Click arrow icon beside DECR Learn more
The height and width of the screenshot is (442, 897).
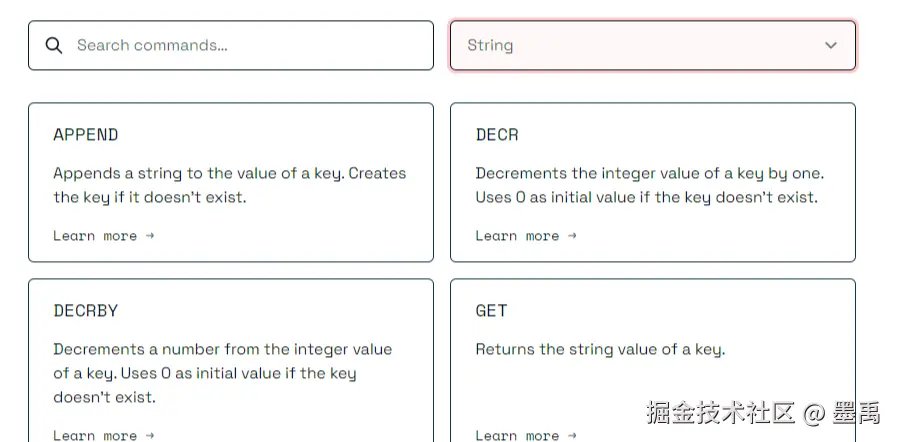(x=572, y=236)
